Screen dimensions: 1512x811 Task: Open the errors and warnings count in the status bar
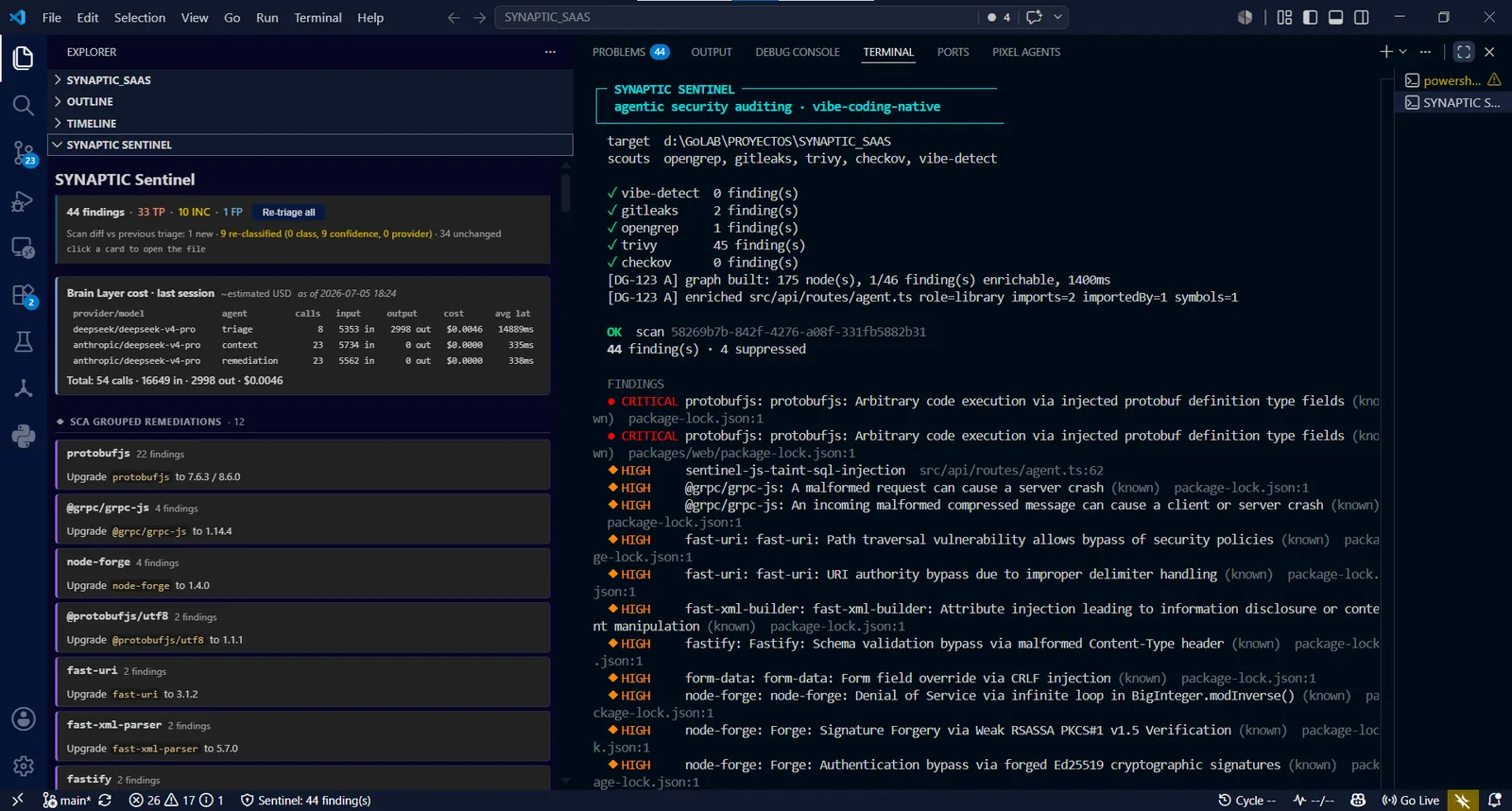[176, 800]
